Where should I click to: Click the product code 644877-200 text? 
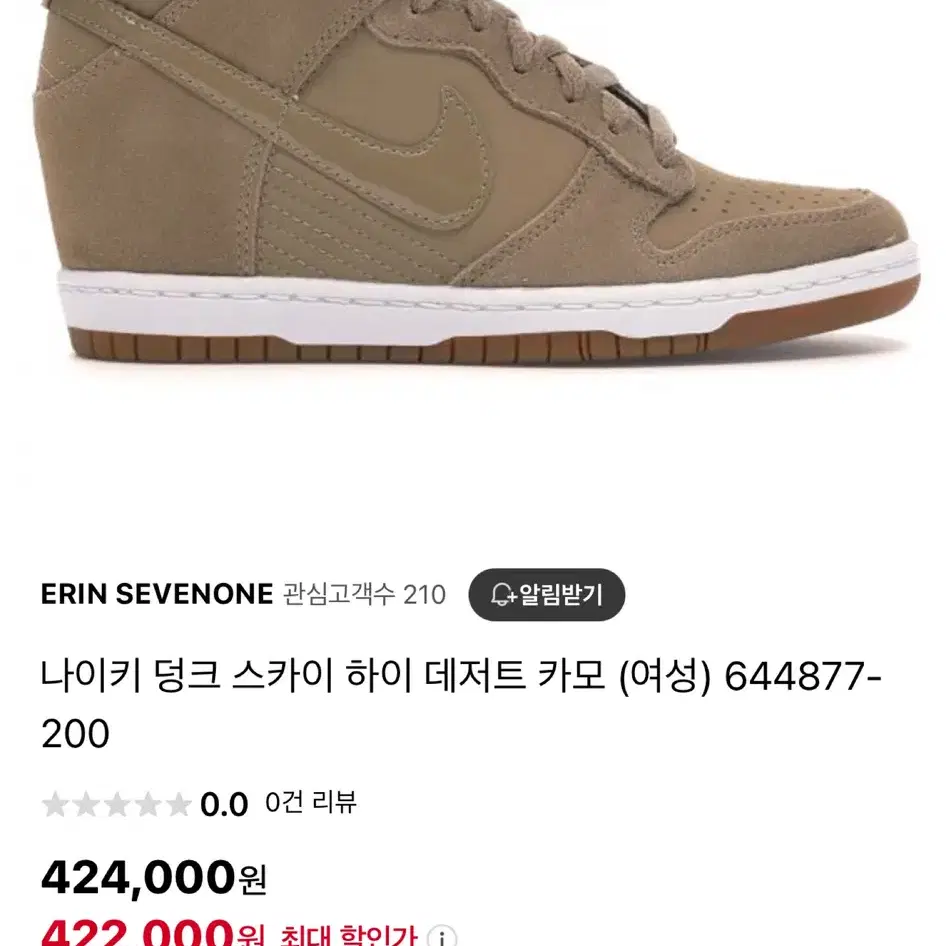click(462, 705)
